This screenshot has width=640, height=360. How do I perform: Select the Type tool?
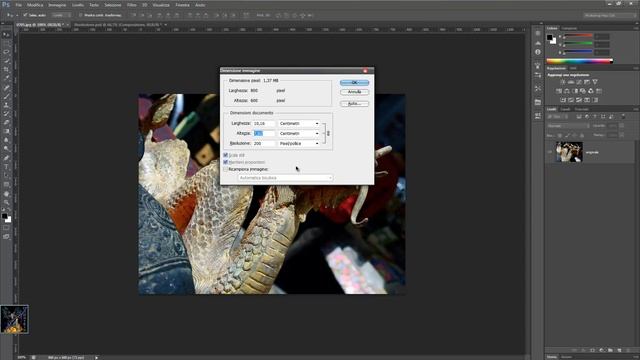click(6, 167)
